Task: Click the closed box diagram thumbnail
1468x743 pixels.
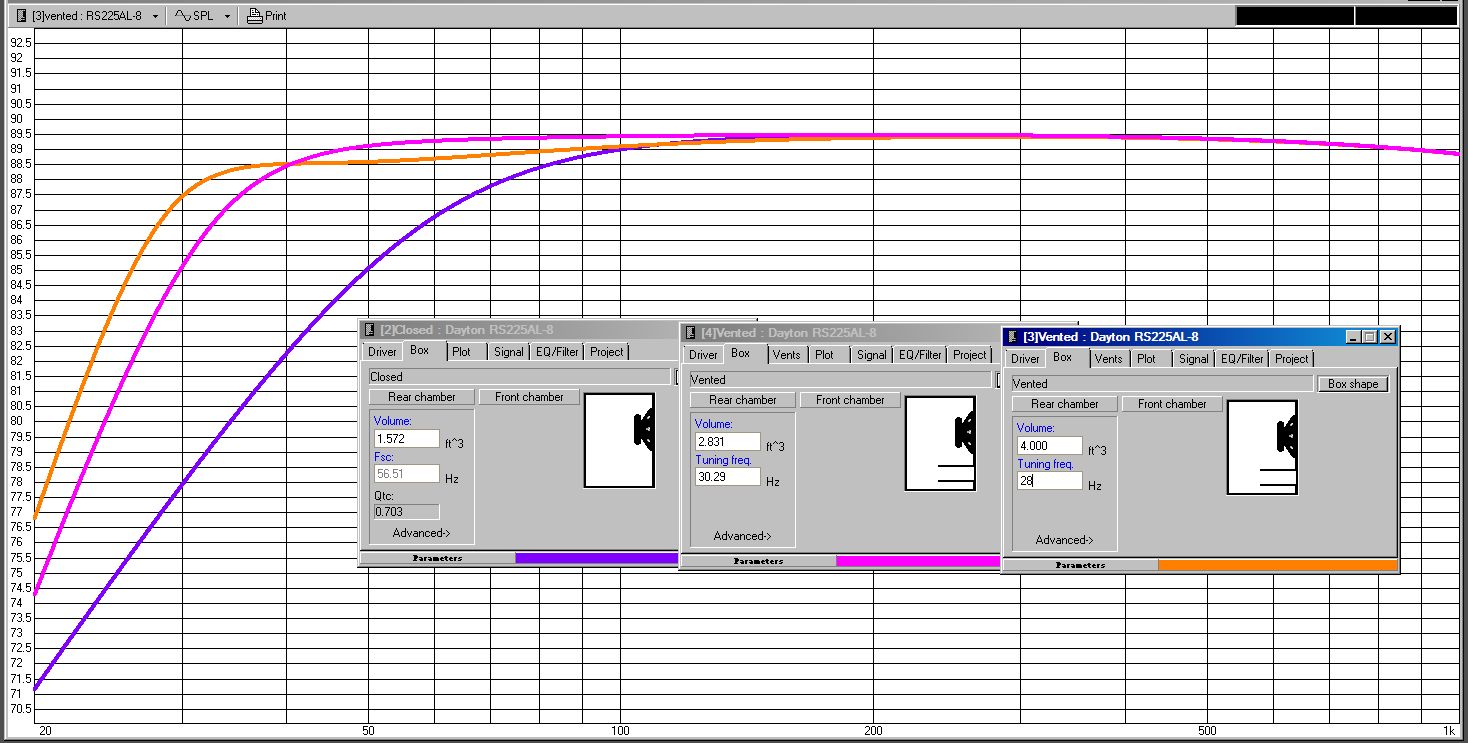Action: (620, 441)
